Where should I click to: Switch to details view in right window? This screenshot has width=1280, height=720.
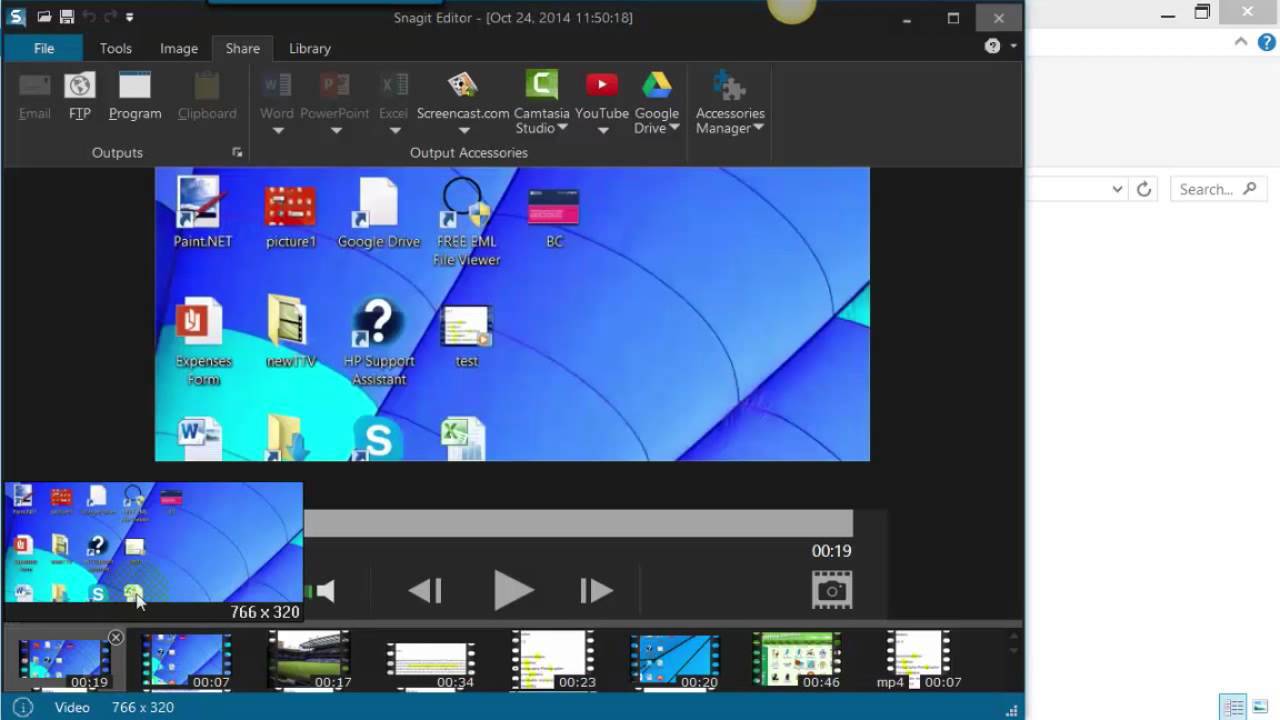pyautogui.click(x=1233, y=705)
